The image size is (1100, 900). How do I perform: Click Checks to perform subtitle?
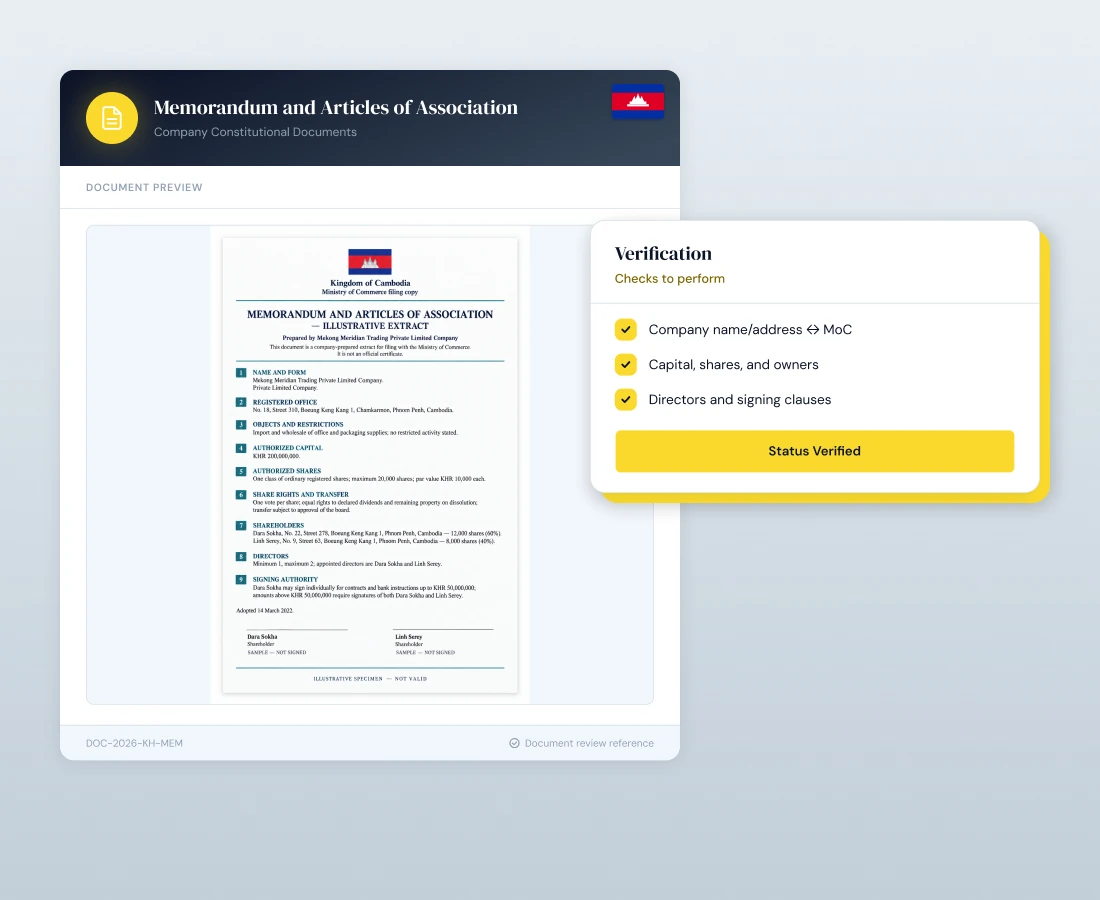[669, 278]
